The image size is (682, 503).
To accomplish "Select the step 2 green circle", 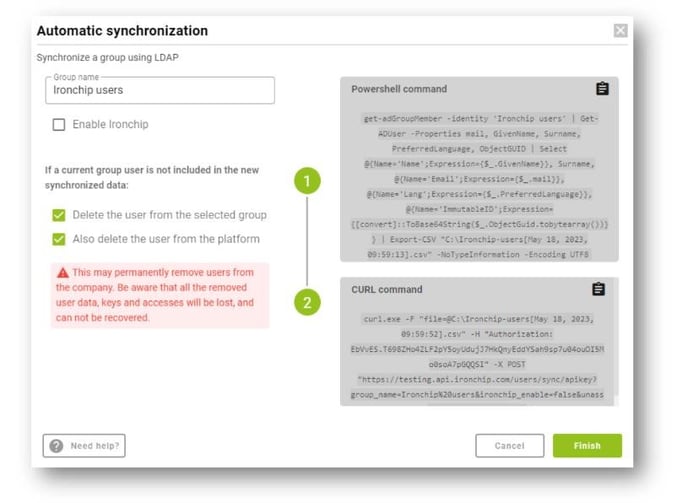I will click(307, 302).
